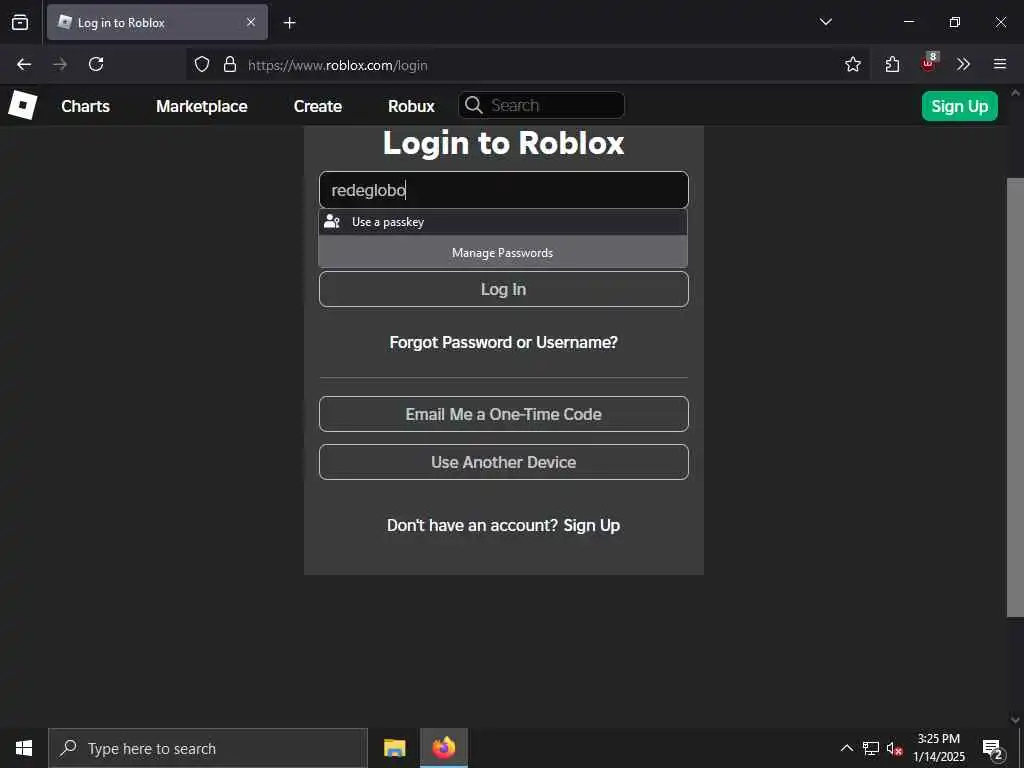The width and height of the screenshot is (1024, 768).
Task: Focus the Roblox Search field
Action: pos(541,105)
